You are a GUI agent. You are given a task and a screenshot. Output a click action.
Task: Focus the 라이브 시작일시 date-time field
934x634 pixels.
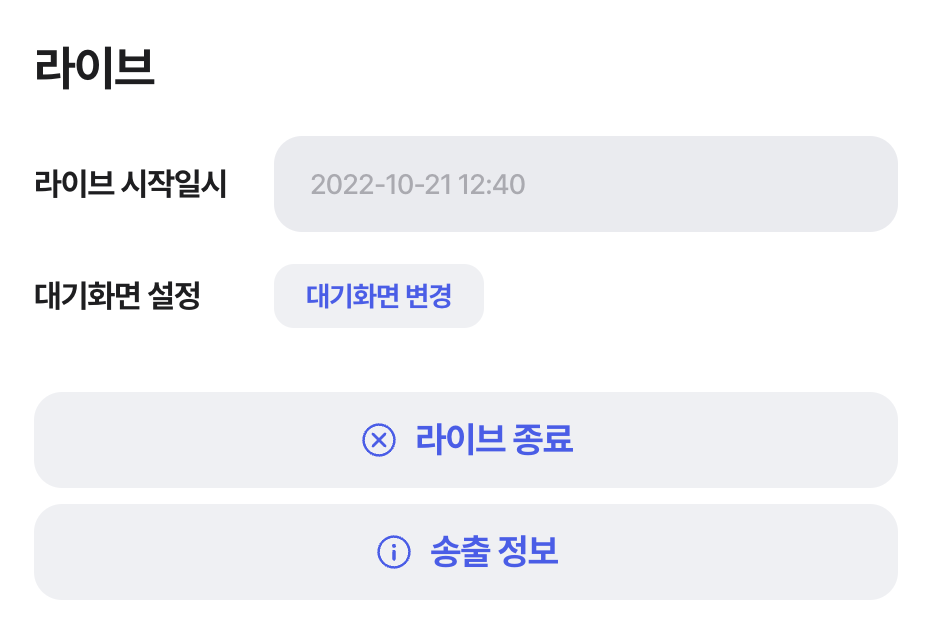pyautogui.click(x=585, y=184)
